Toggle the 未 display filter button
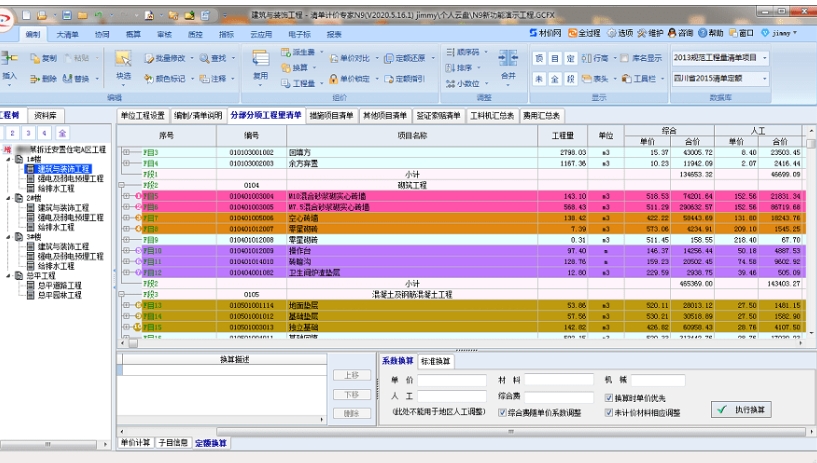817x463 pixels. click(539, 79)
